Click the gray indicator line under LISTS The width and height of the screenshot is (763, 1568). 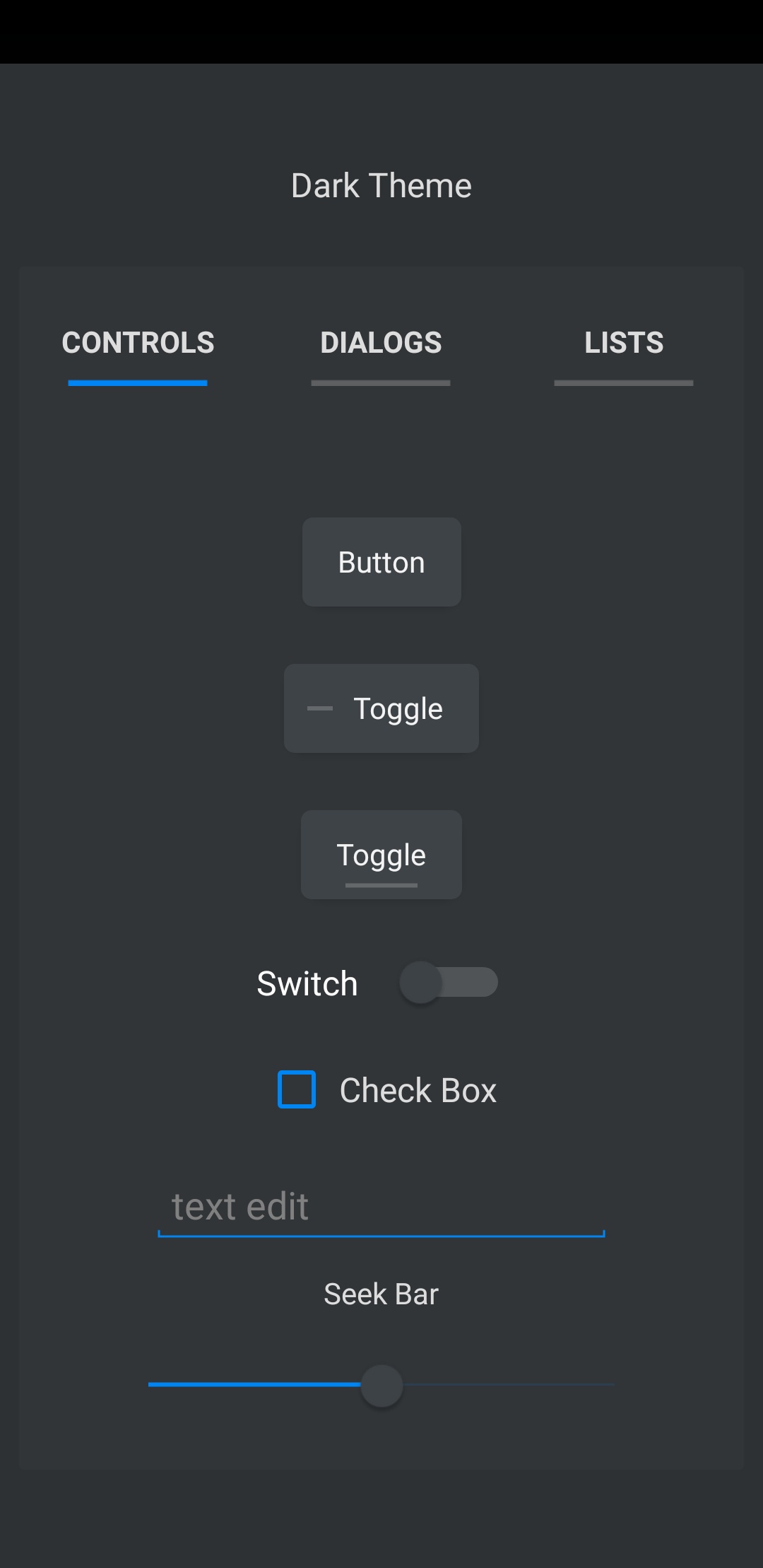(x=624, y=383)
